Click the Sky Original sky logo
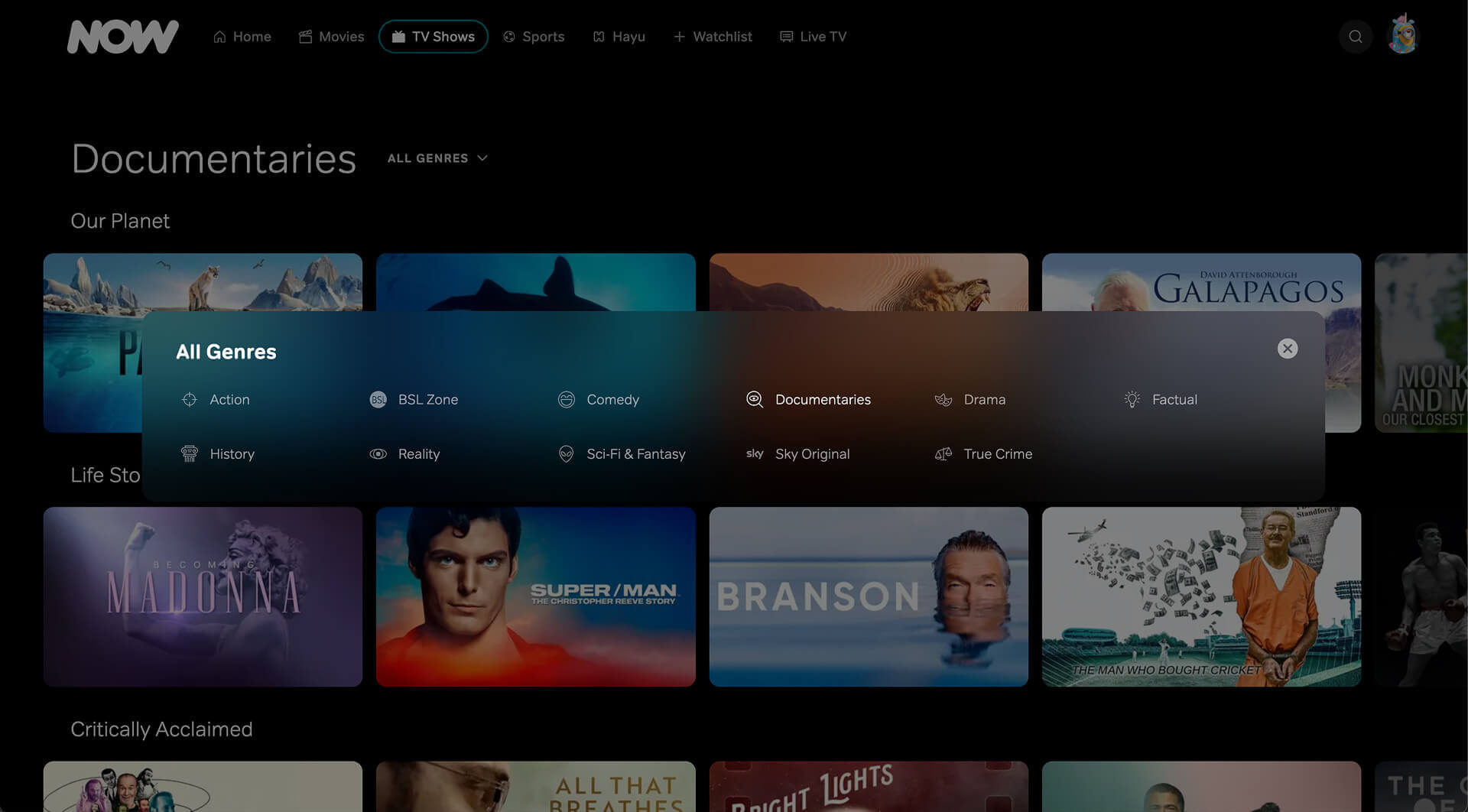The image size is (1468, 812). click(x=755, y=453)
